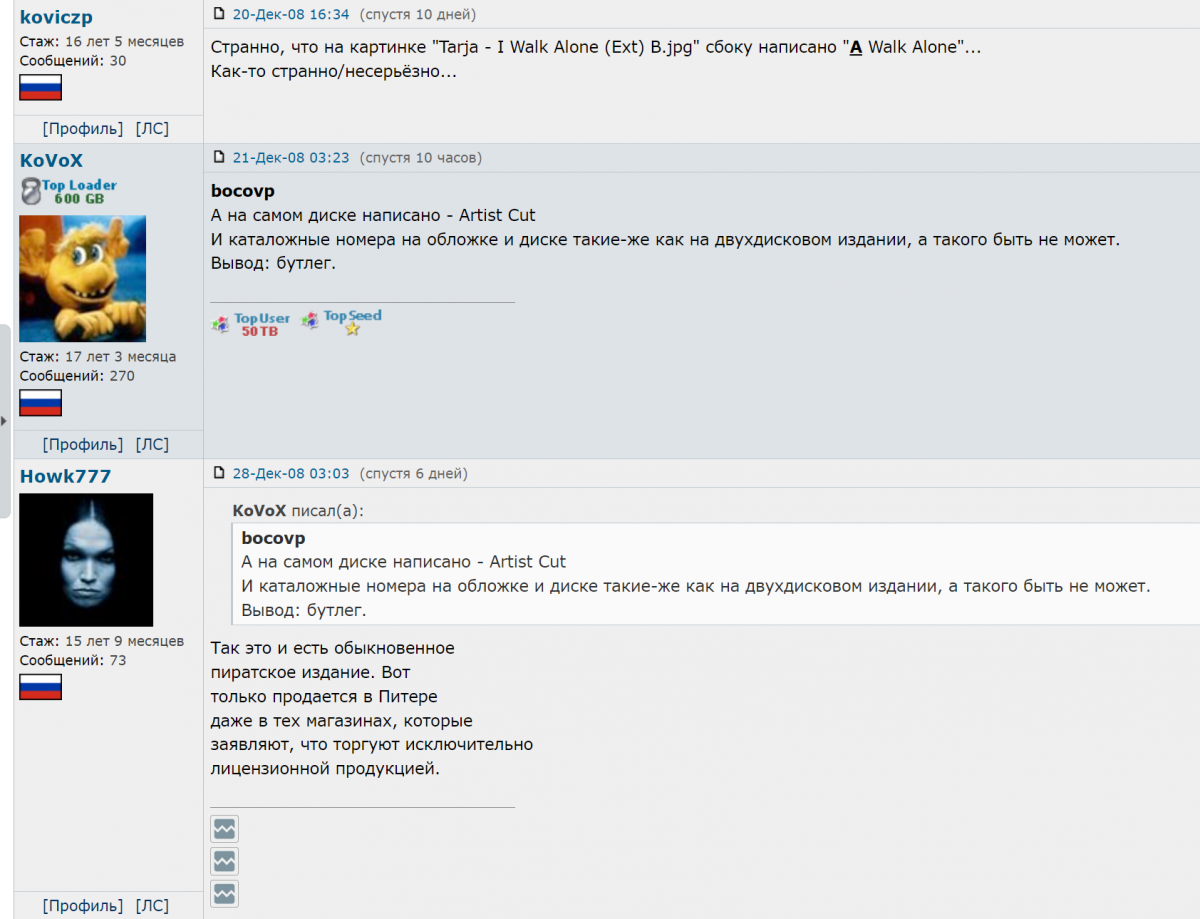Open the first broken image in Howk777's signature
Screen dimensions: 1200x919
pos(224,829)
